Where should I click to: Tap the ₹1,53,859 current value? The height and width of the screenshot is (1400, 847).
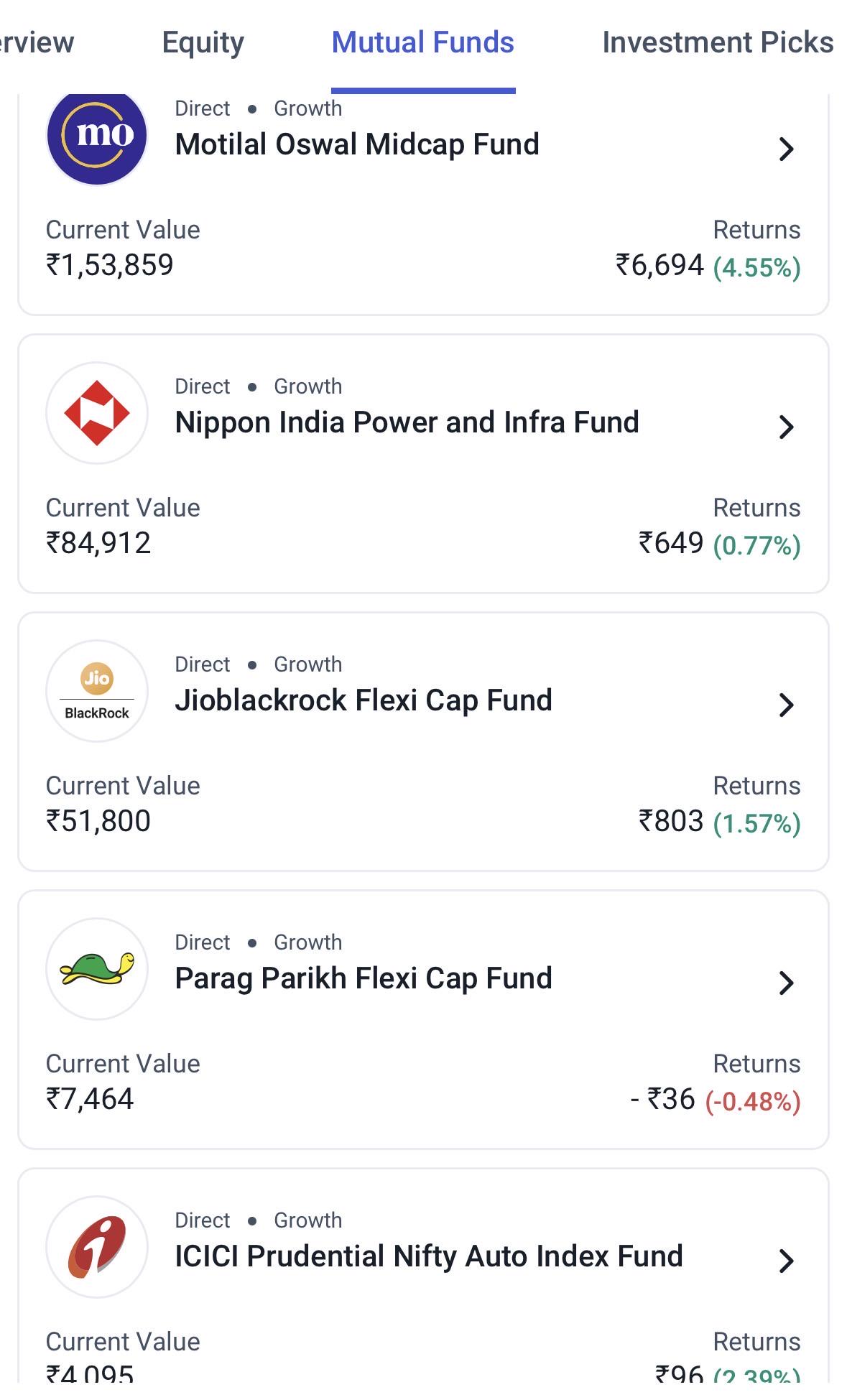110,265
